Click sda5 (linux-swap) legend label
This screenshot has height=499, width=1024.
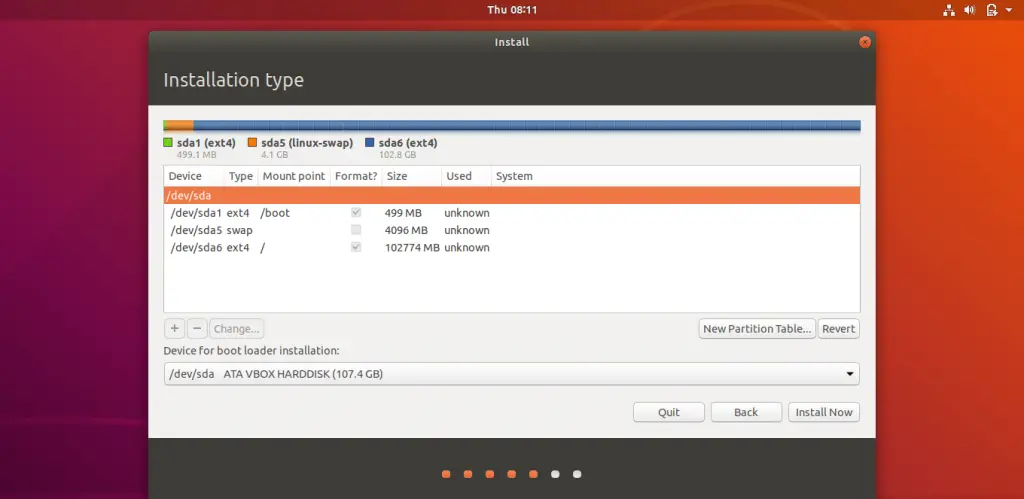[x=307, y=142]
